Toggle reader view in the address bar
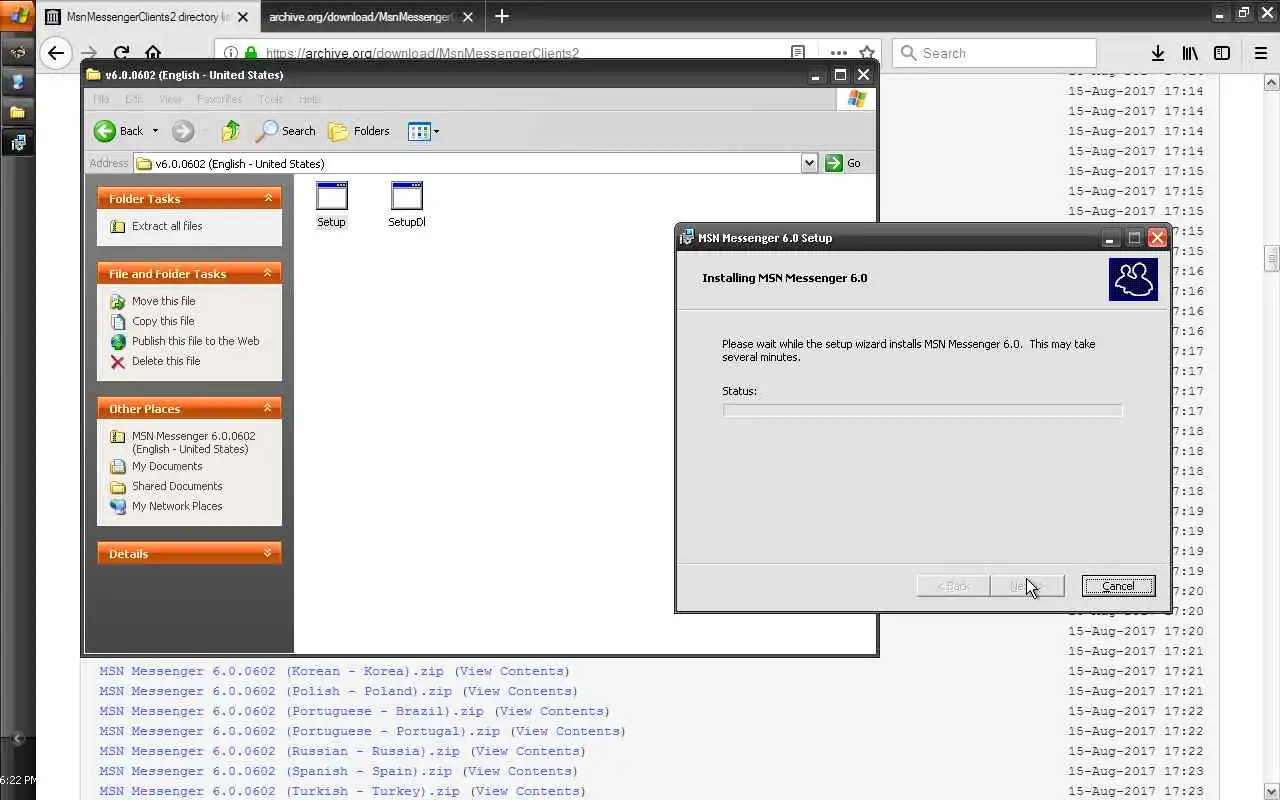Screen dimensions: 1280x800 (798, 53)
